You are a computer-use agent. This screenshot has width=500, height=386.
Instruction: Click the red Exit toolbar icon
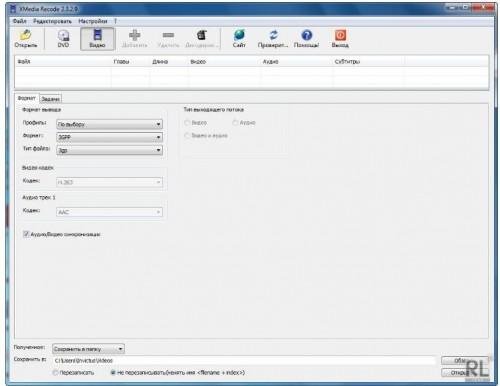point(340,39)
